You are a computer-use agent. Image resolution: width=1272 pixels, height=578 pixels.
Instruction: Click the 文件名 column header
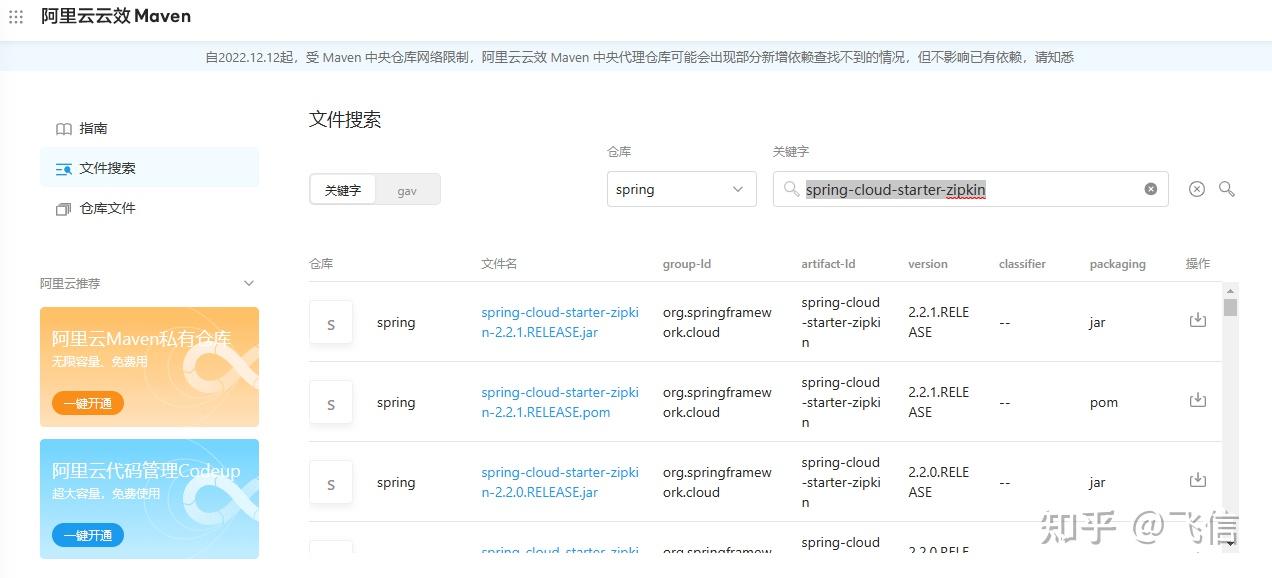pos(499,264)
